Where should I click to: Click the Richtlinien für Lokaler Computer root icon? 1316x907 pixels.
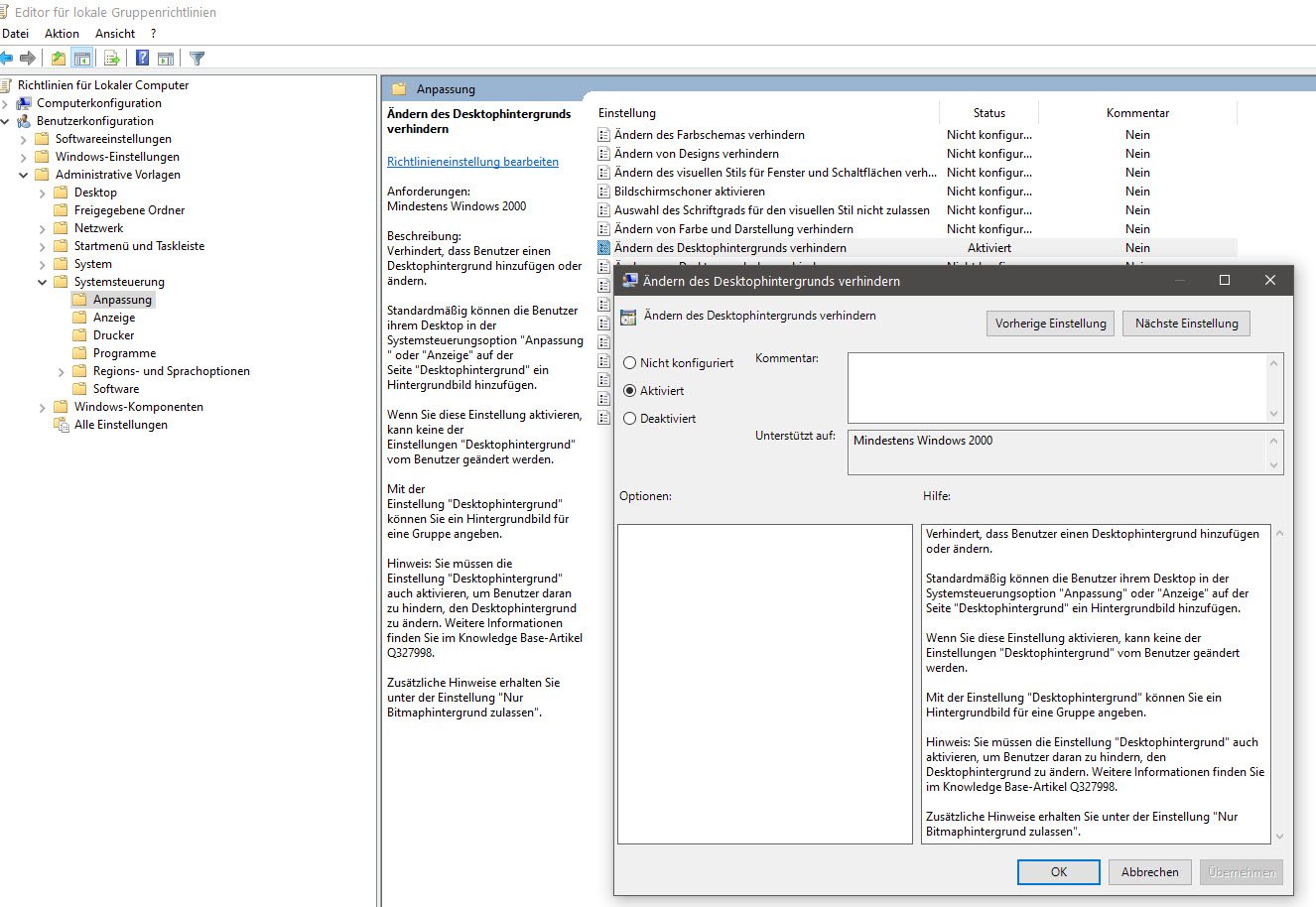pyautogui.click(x=6, y=85)
